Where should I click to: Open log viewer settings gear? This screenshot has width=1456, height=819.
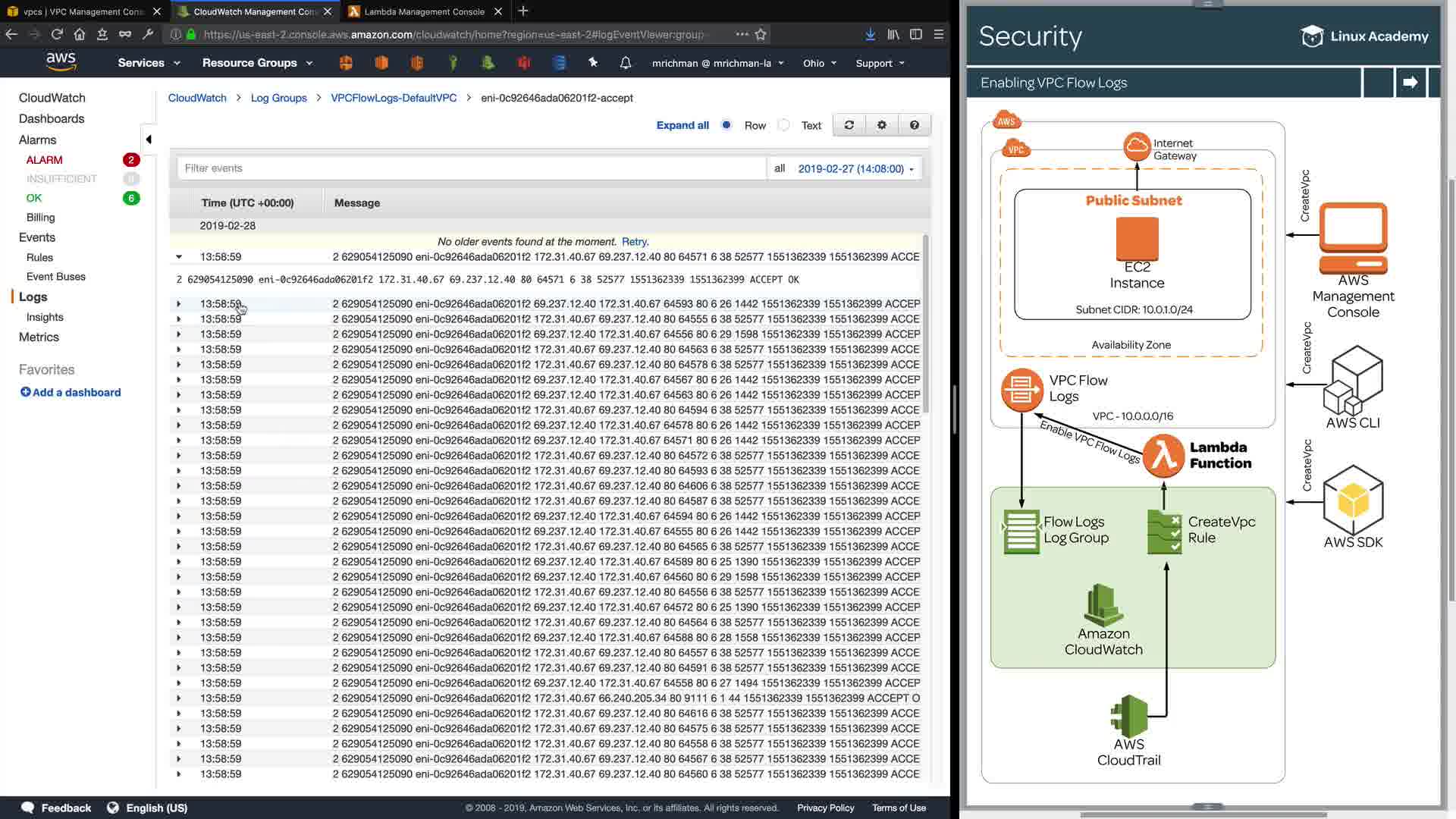coord(881,125)
